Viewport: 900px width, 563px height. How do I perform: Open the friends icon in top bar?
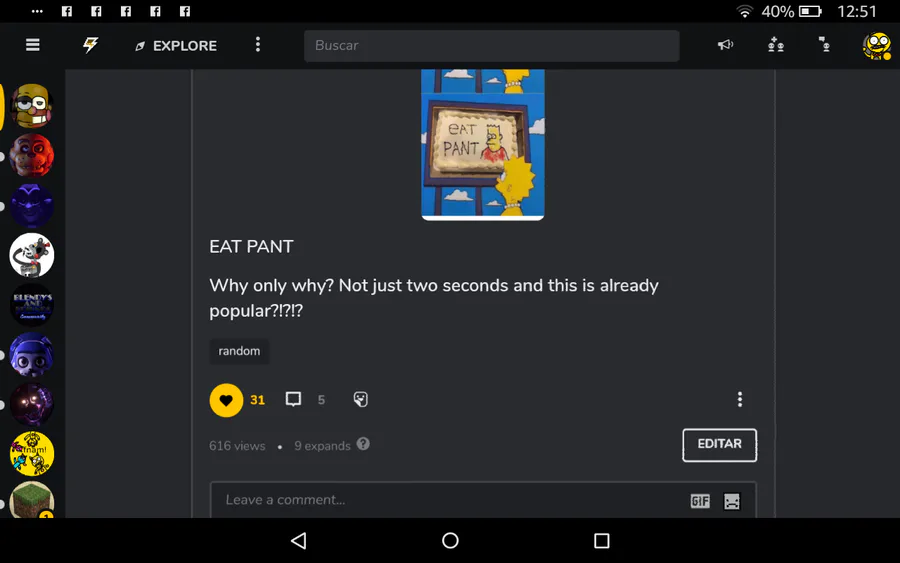pyautogui.click(x=775, y=45)
